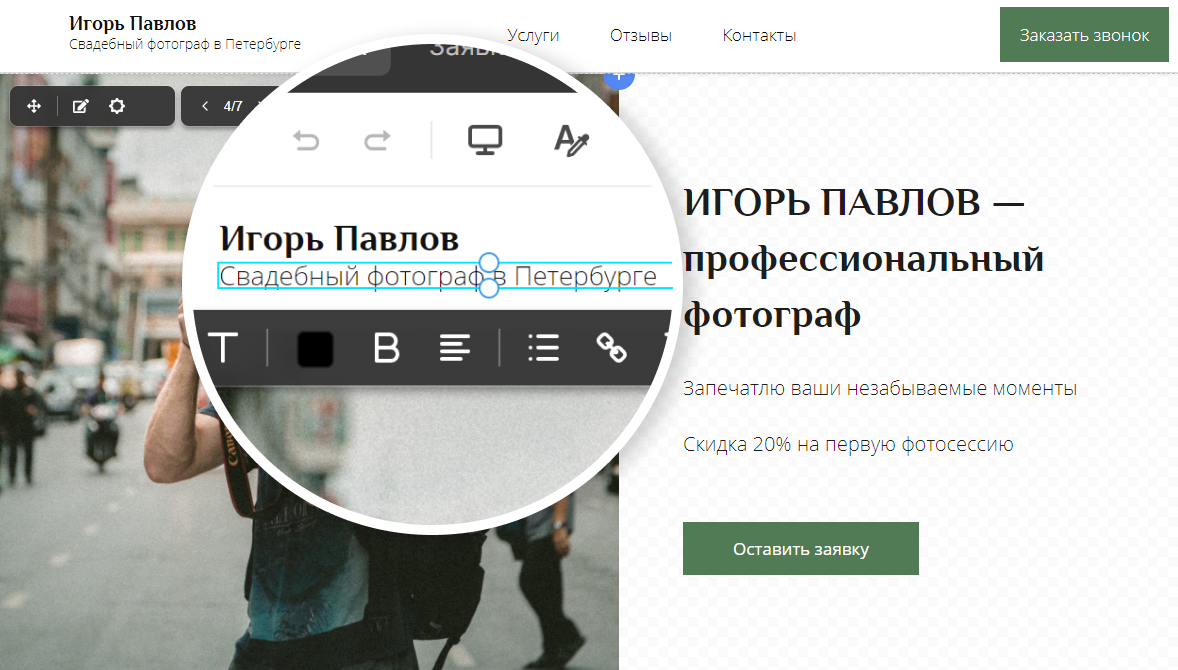Select header subtitle Свадебный фотограф в Петербурге
This screenshot has width=1178, height=670.
(185, 44)
